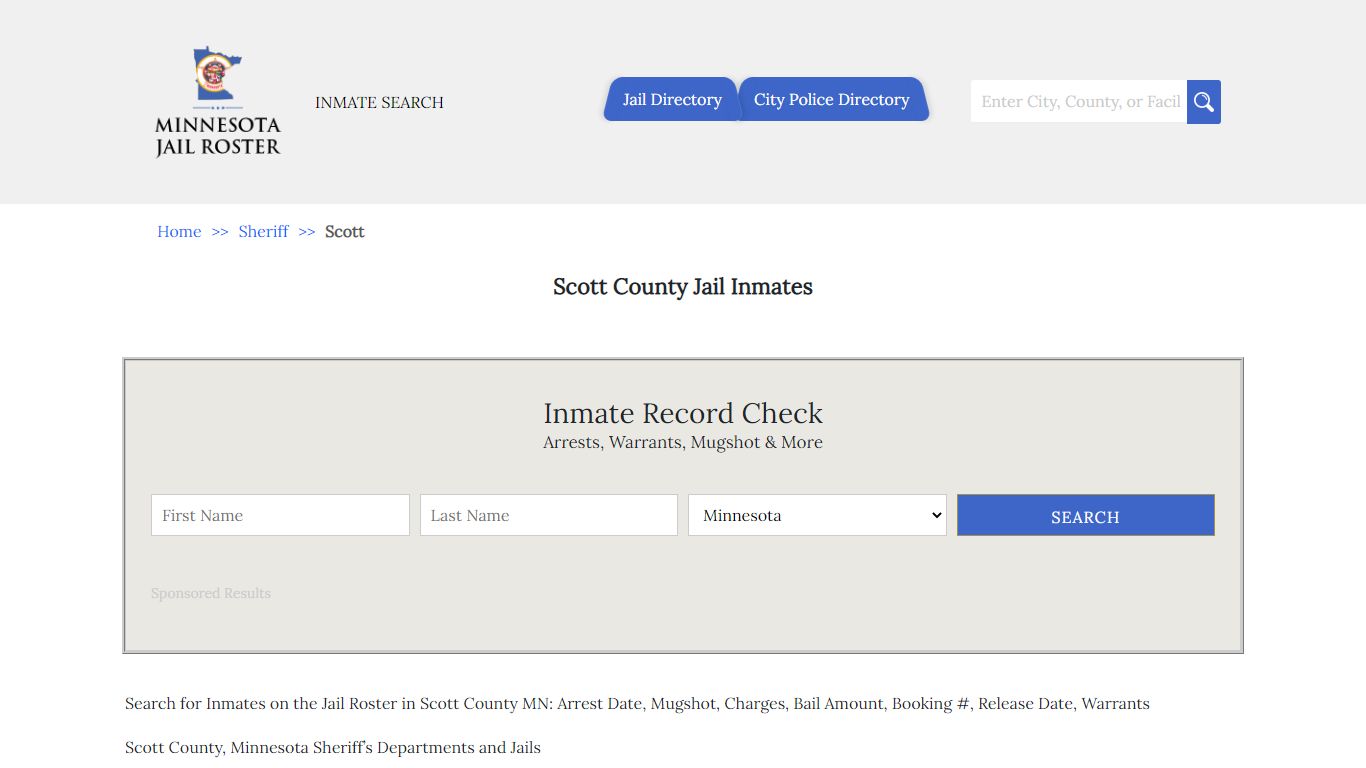The image size is (1366, 768).
Task: Click the Minnesota Jail Roster logo
Action: pyautogui.click(x=218, y=102)
